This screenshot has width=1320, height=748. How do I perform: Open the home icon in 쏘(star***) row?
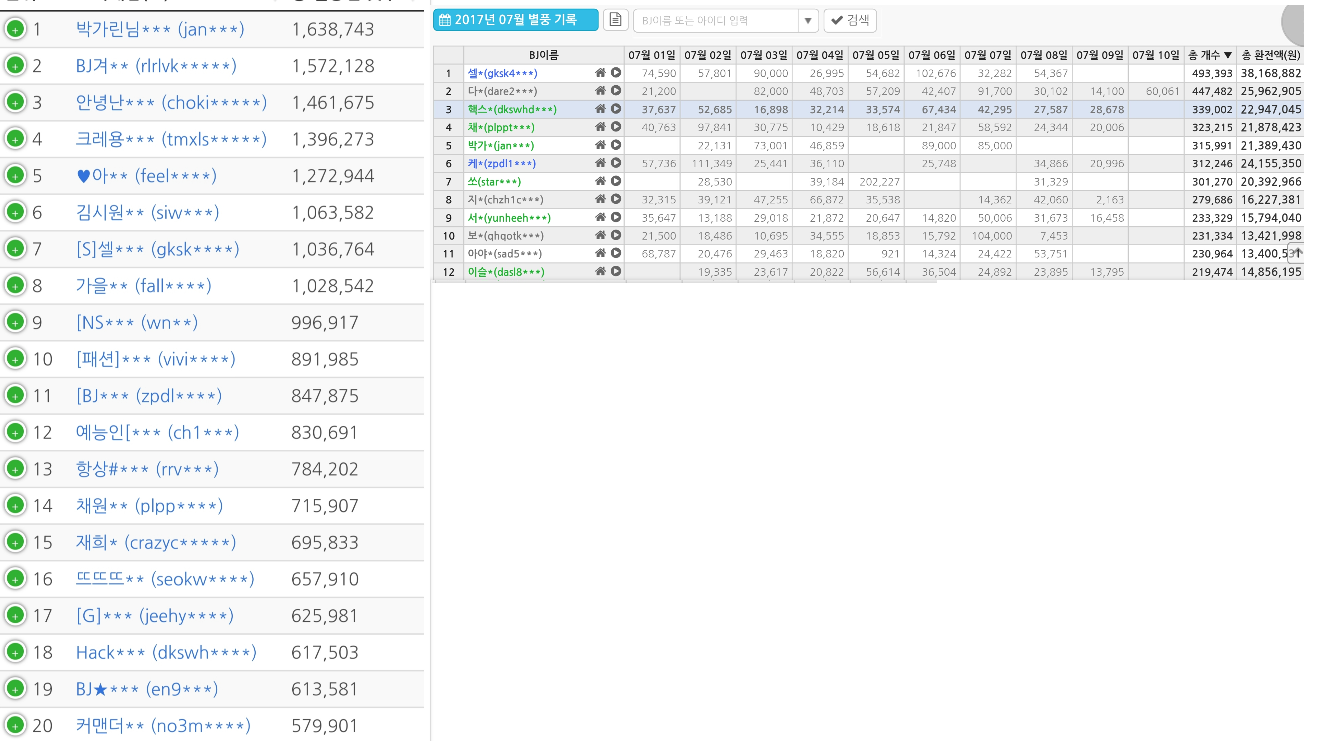pyautogui.click(x=600, y=181)
